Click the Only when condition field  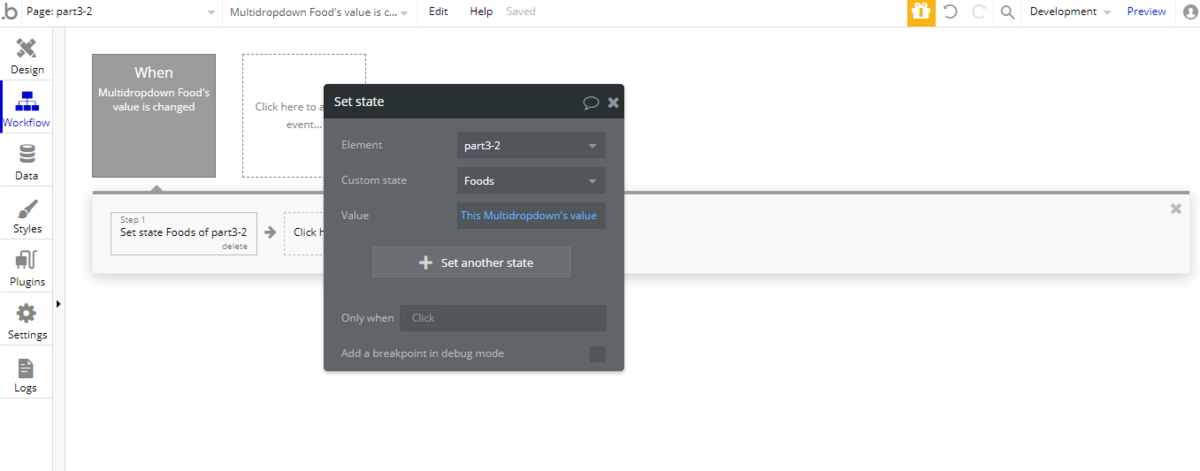503,318
